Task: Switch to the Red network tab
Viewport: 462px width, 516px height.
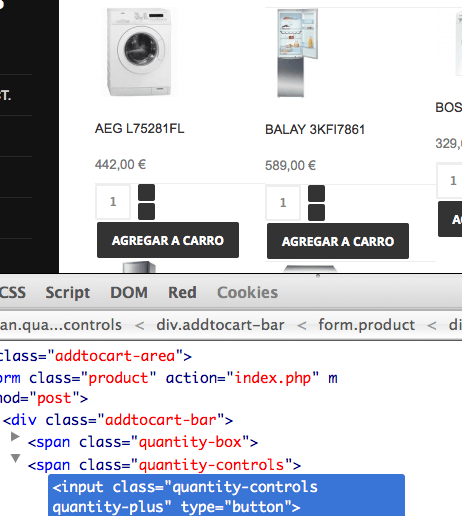Action: click(x=182, y=293)
